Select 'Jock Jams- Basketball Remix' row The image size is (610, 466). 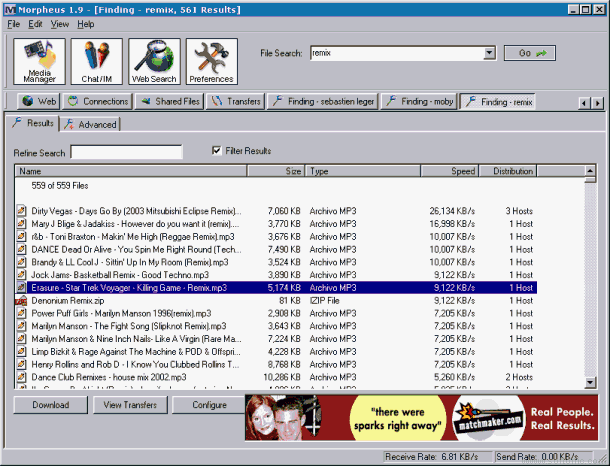pos(276,275)
